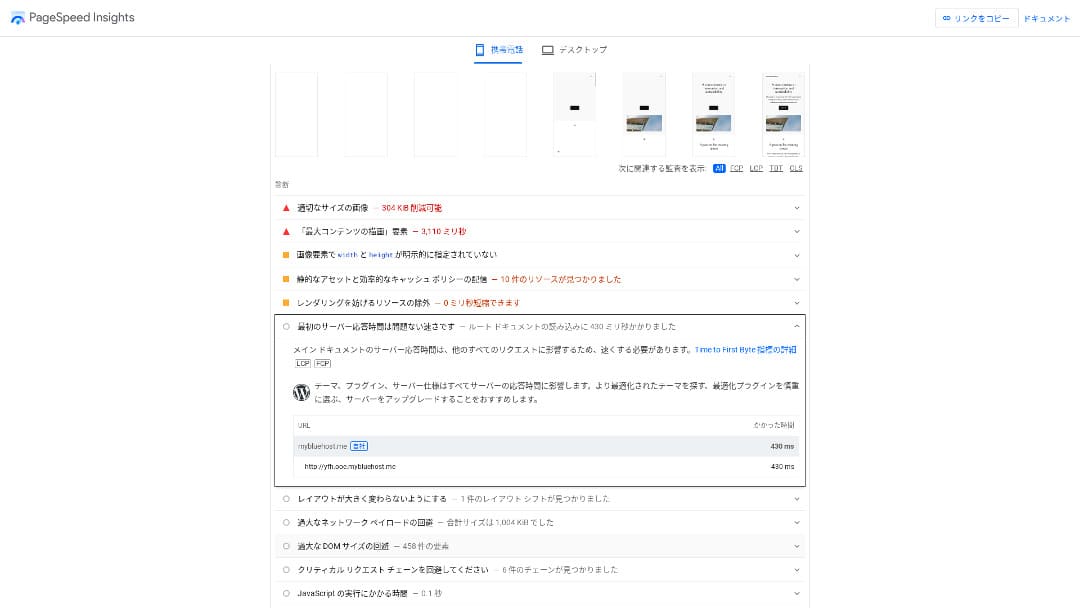Open the ドキュメント link

(1047, 18)
